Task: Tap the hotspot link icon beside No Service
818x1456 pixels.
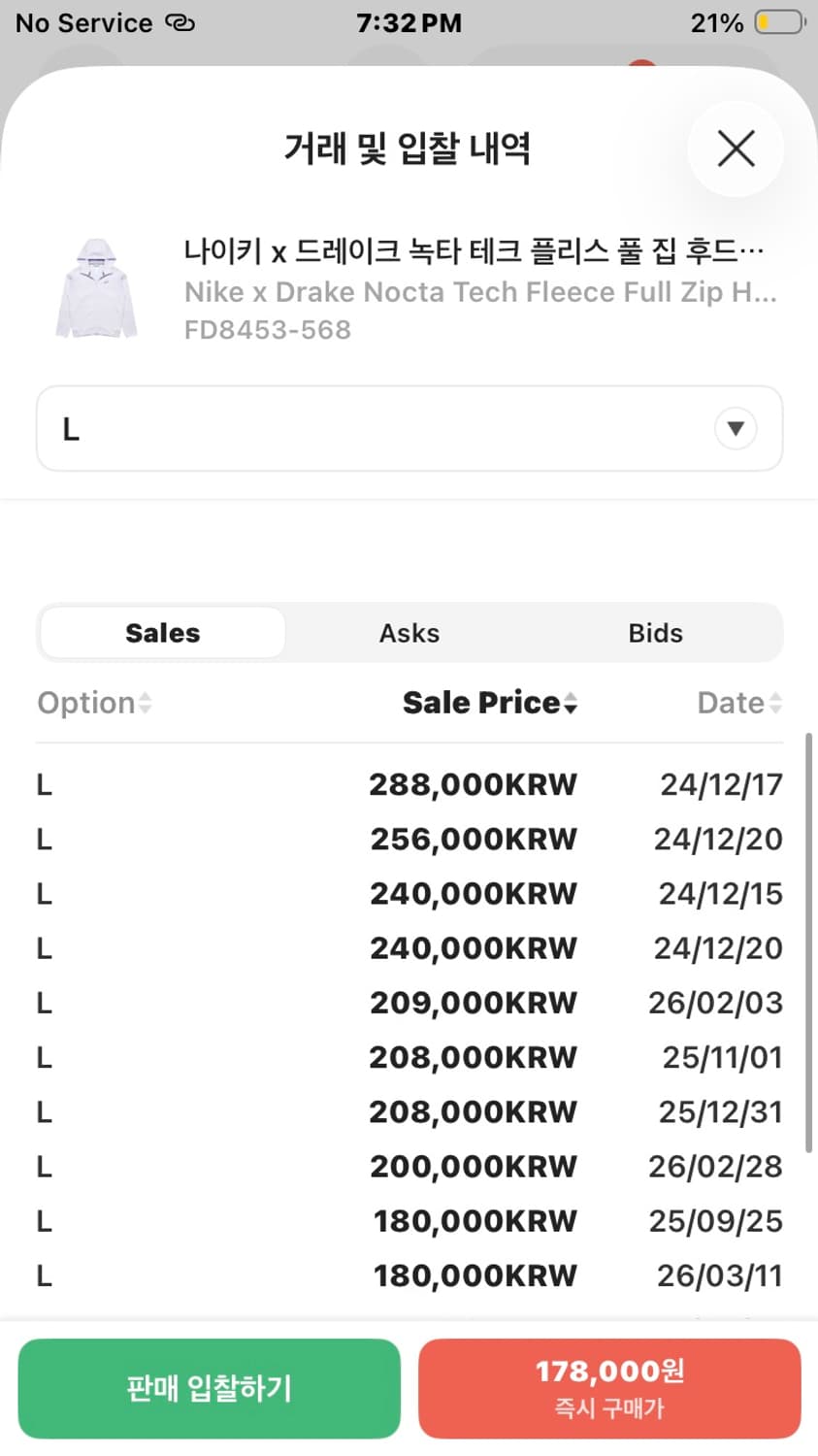Action: (180, 22)
